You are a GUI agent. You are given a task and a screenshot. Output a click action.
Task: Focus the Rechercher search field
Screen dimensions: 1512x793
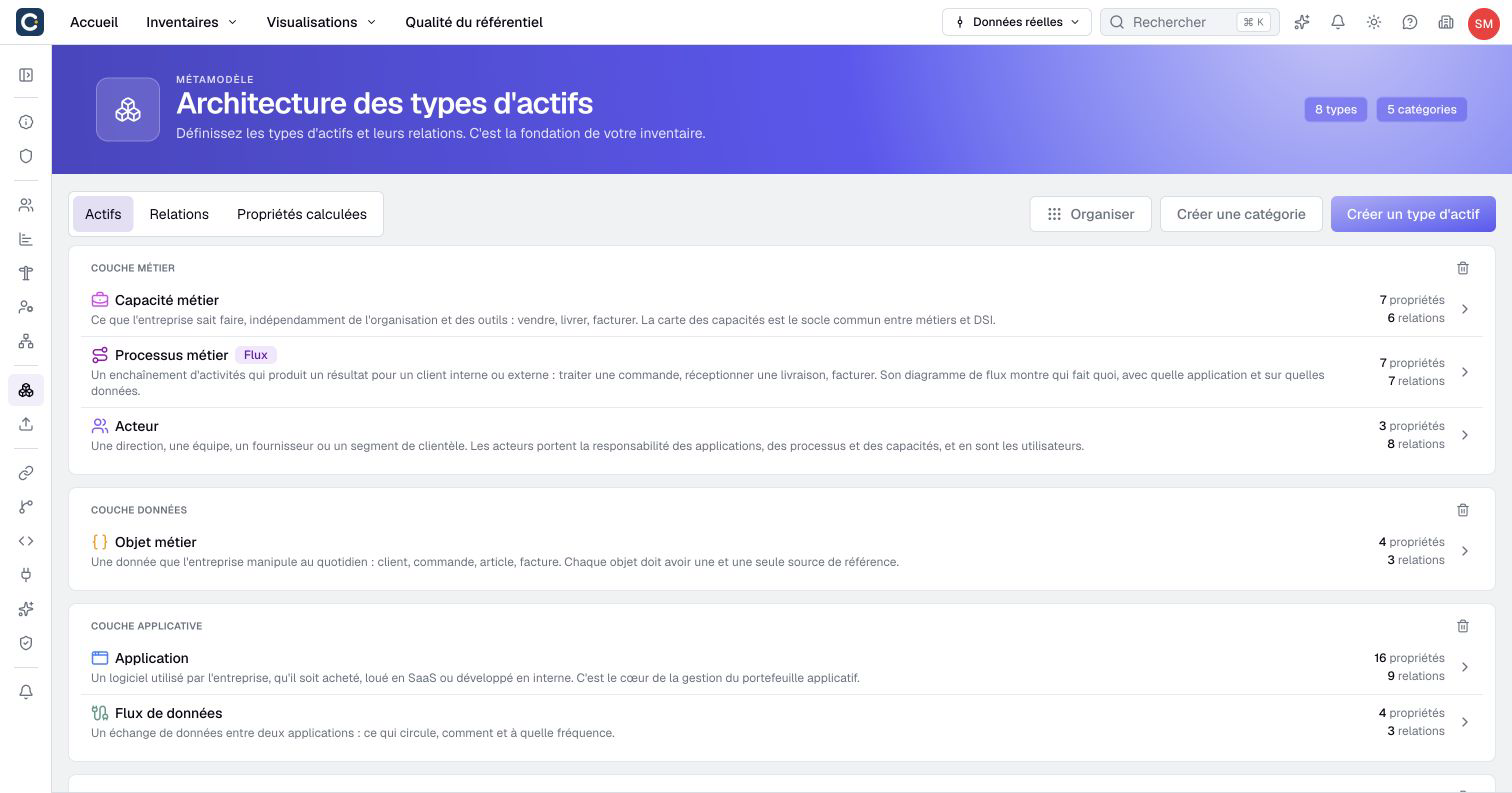coord(1190,22)
